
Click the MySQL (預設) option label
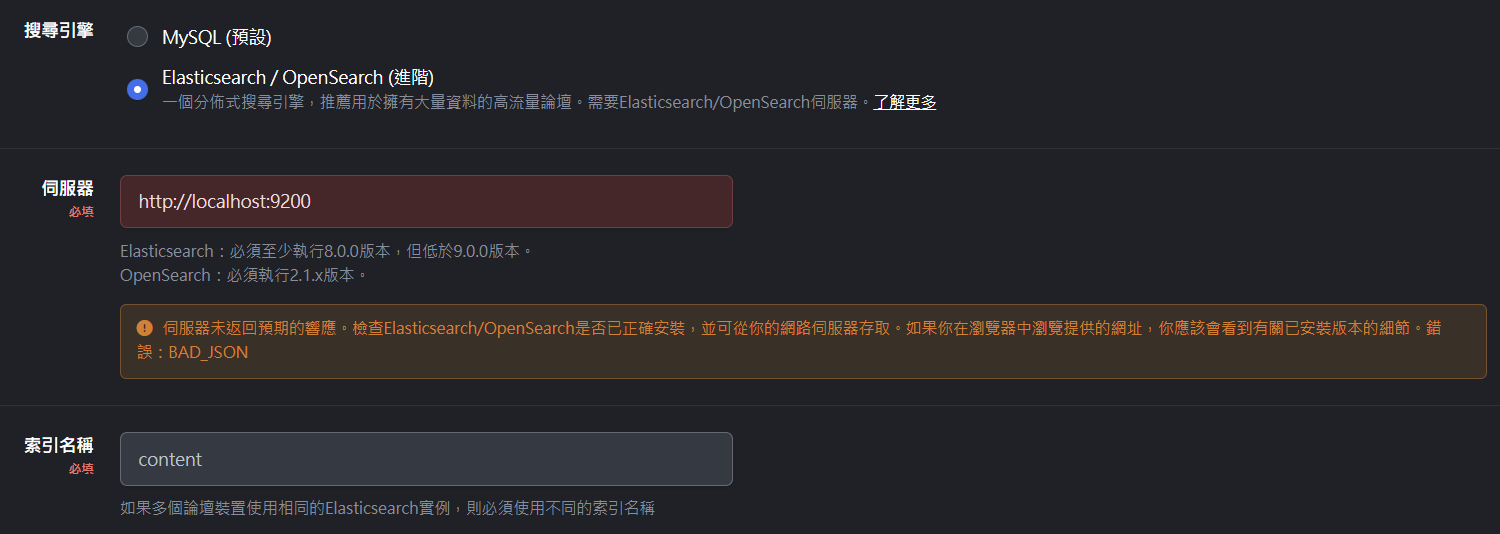[216, 38]
